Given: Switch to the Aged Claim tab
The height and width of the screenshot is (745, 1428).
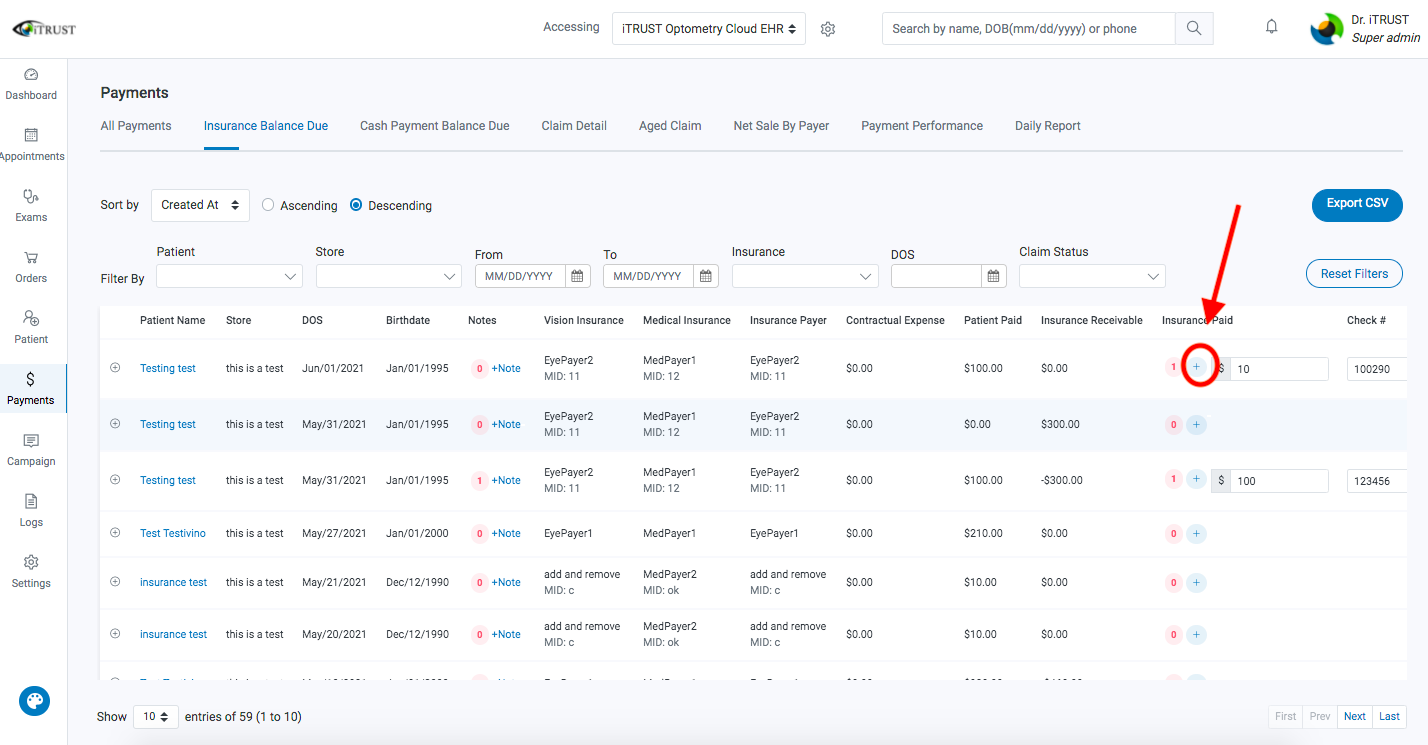Looking at the screenshot, I should pyautogui.click(x=670, y=125).
